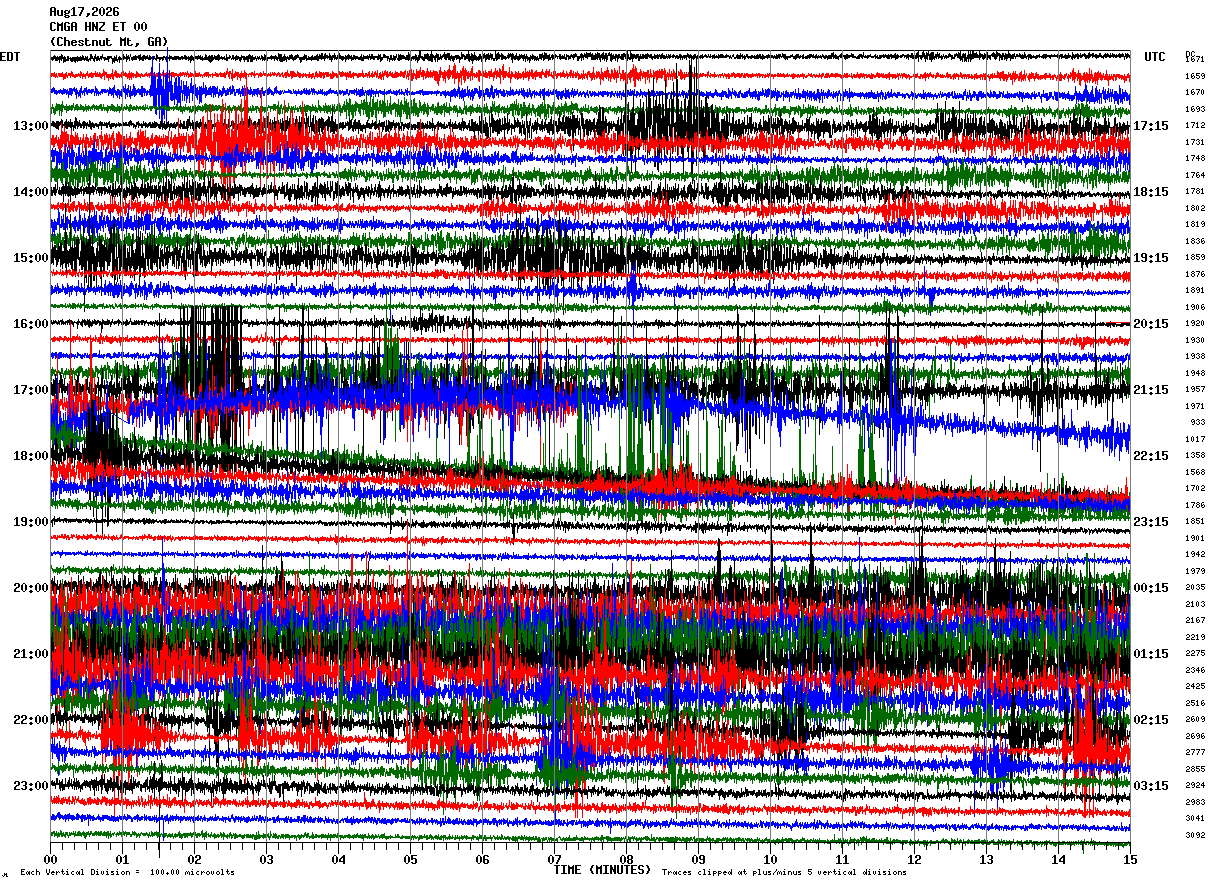Click the '18:00' EDT time label
This screenshot has width=1210, height=886.
31,456
